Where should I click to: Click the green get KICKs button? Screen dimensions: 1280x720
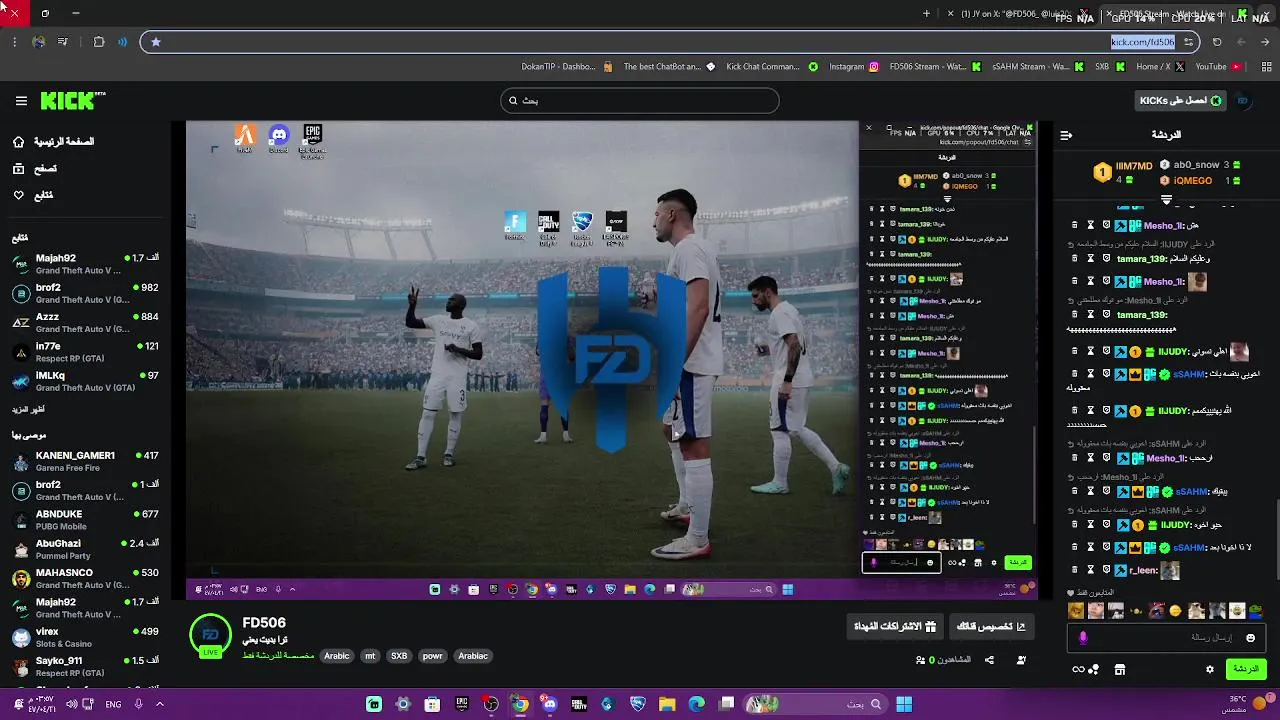tap(1181, 100)
